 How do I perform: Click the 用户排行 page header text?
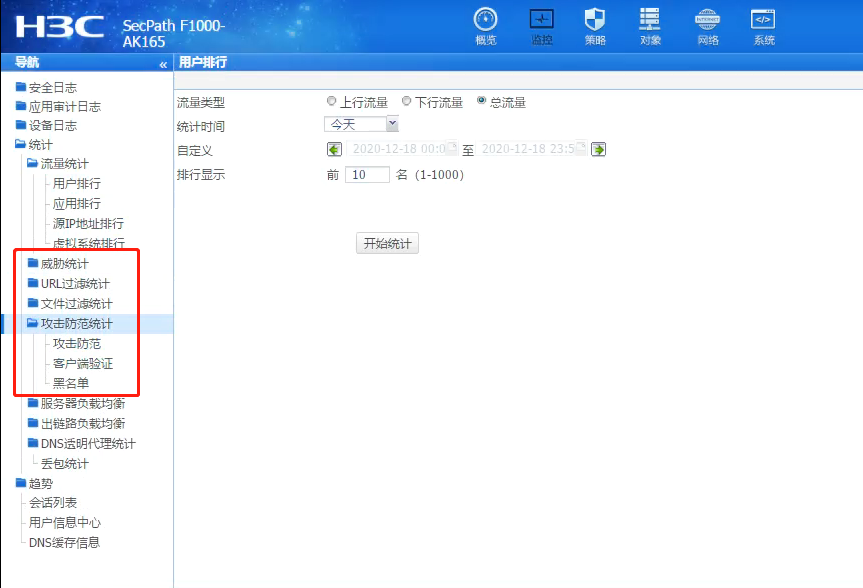tap(203, 62)
